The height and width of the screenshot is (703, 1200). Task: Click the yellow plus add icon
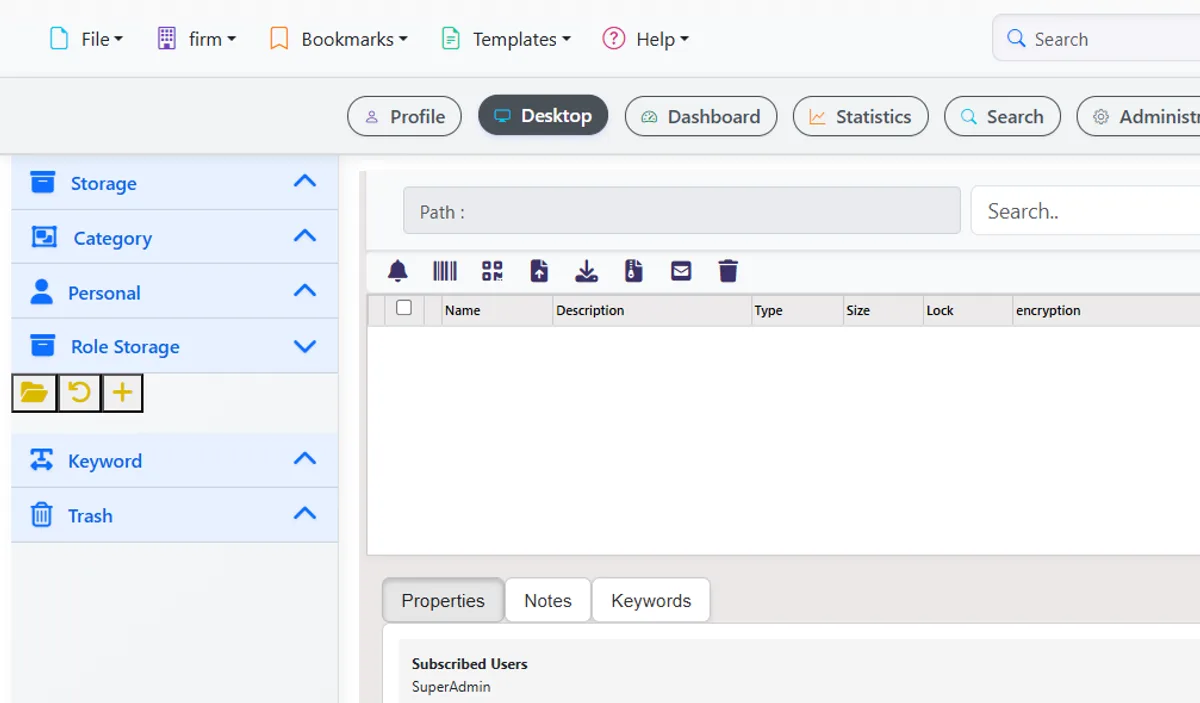click(x=122, y=393)
